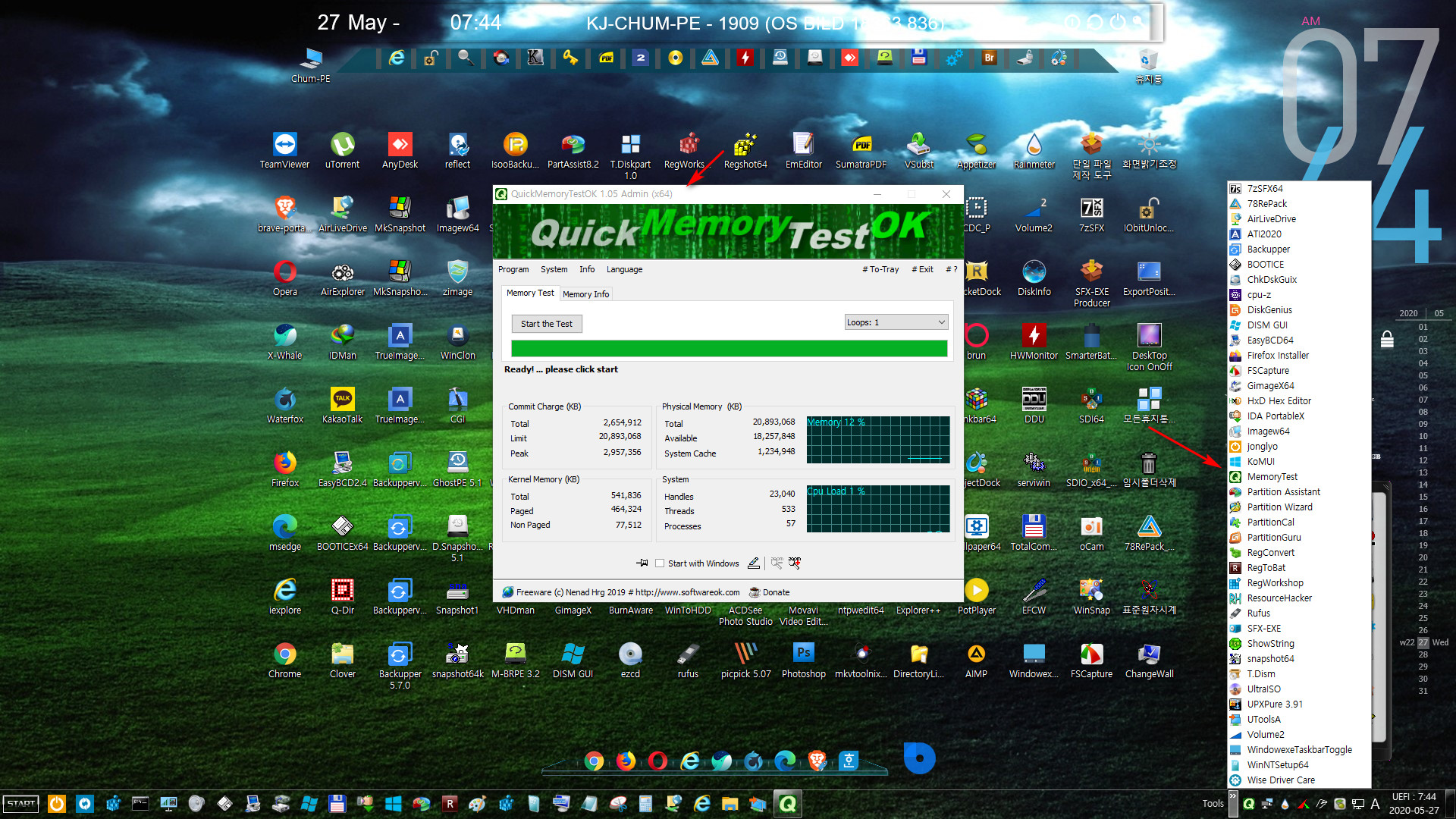Click the Internet Explorer icon in top toolbar
Viewport: 1456px width, 819px height.
click(x=397, y=58)
